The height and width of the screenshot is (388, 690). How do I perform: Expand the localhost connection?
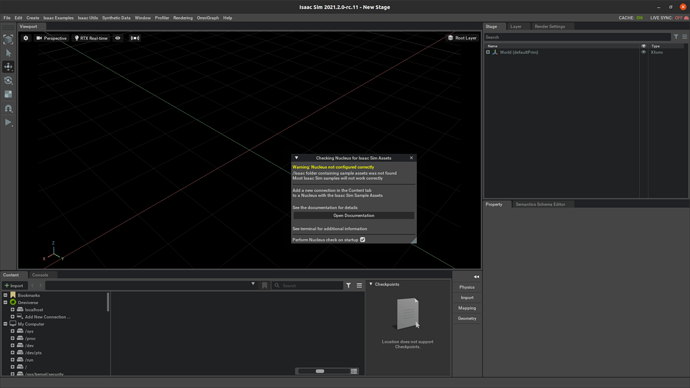(12, 310)
